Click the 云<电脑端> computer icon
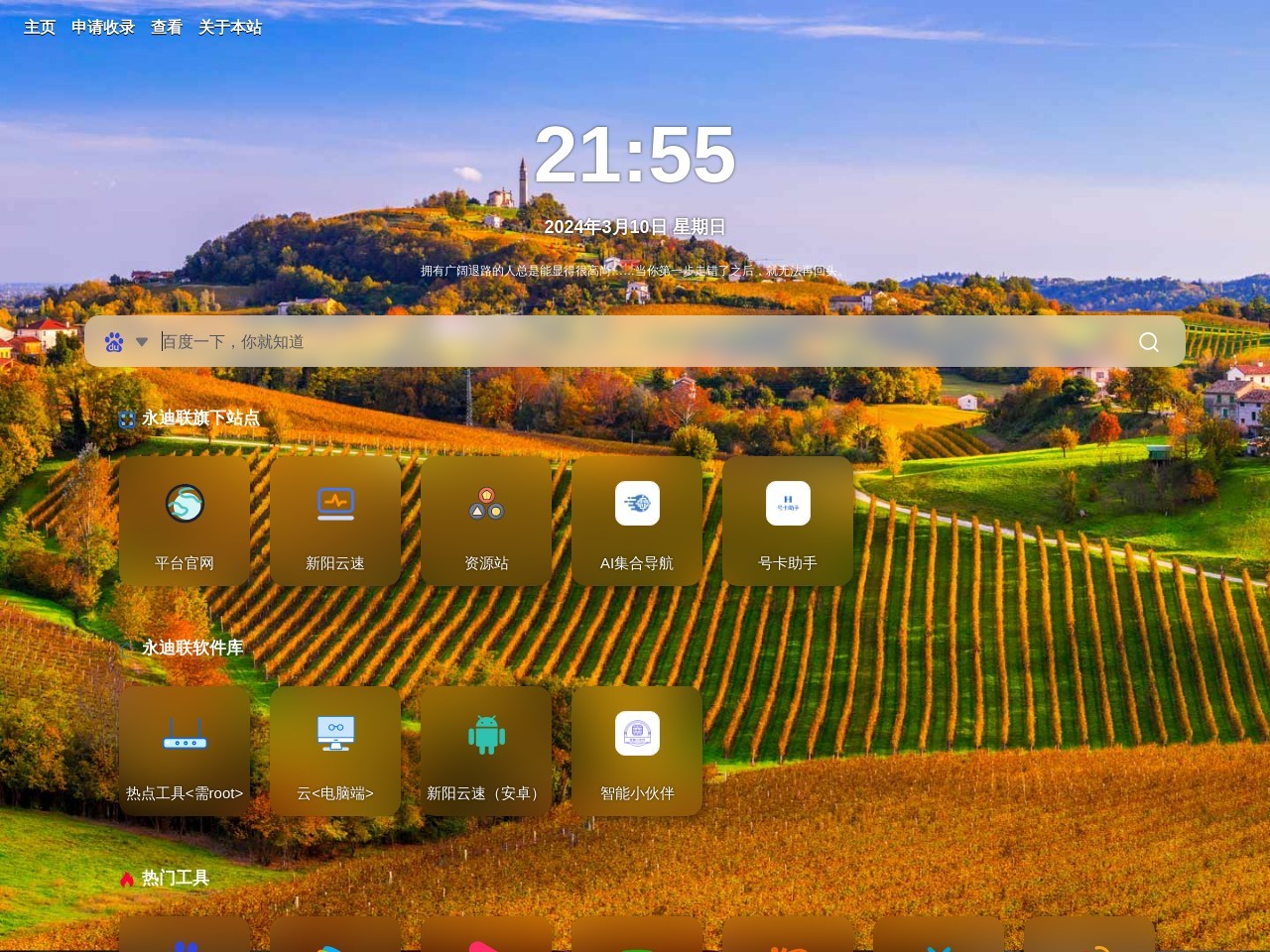The width and height of the screenshot is (1270, 952). tap(335, 734)
